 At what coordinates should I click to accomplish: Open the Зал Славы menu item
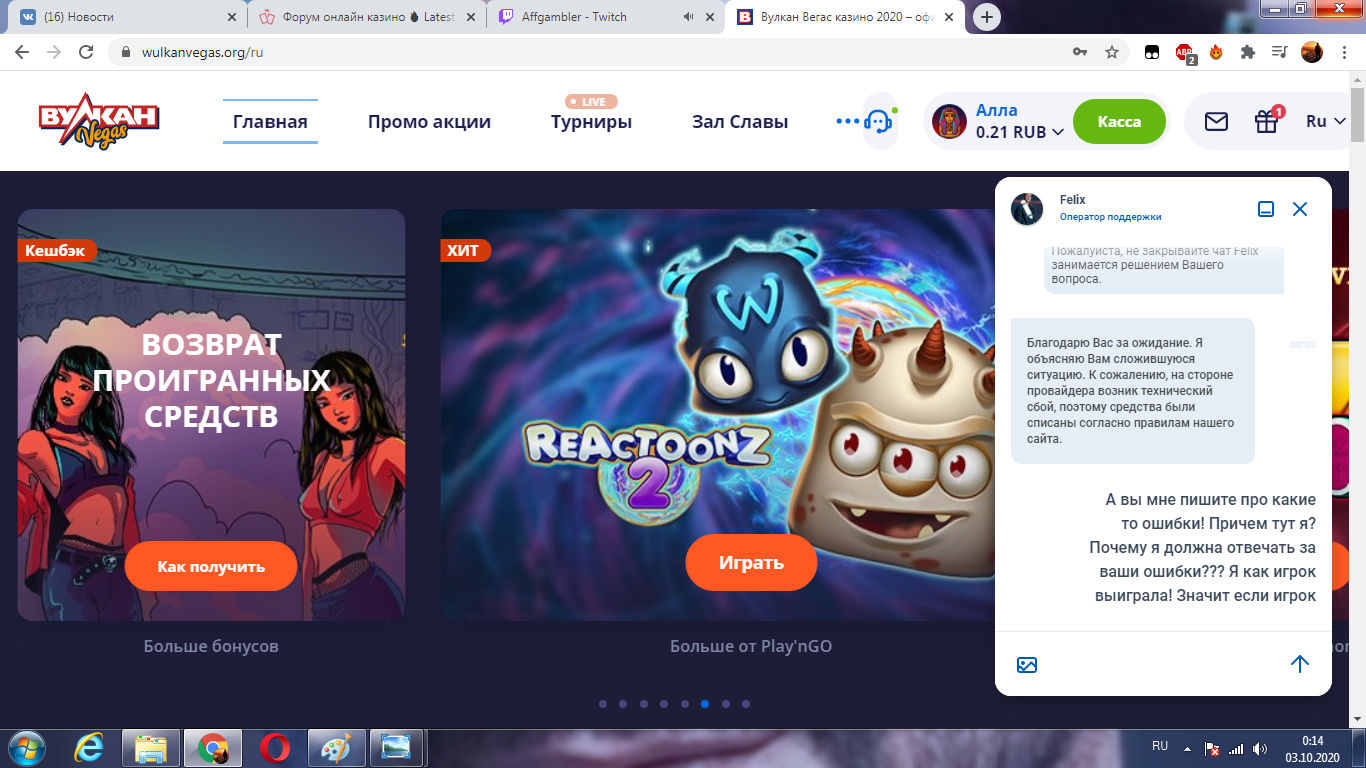740,122
